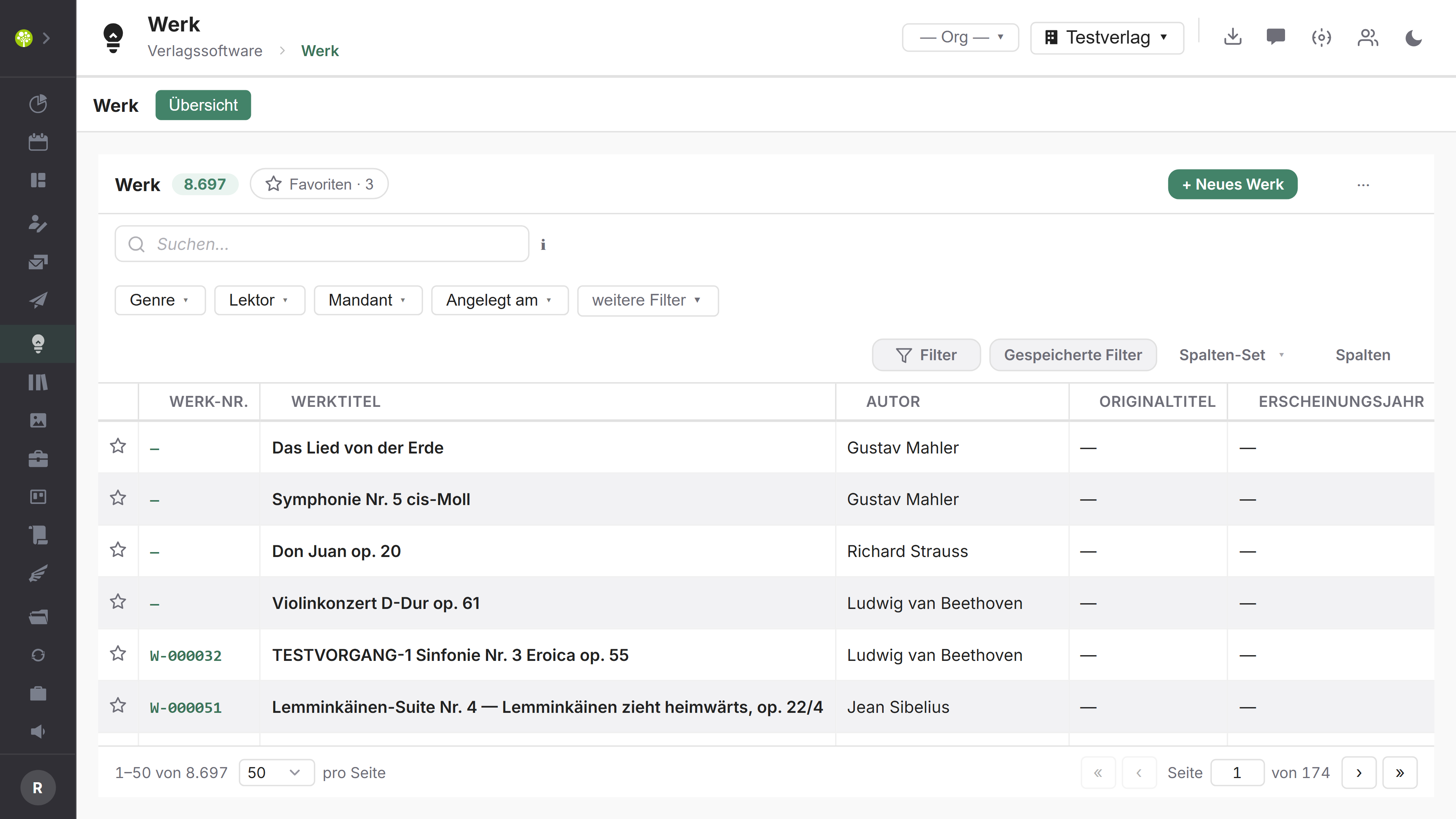The image size is (1456, 819).
Task: Open the user avatar R
Action: [38, 788]
